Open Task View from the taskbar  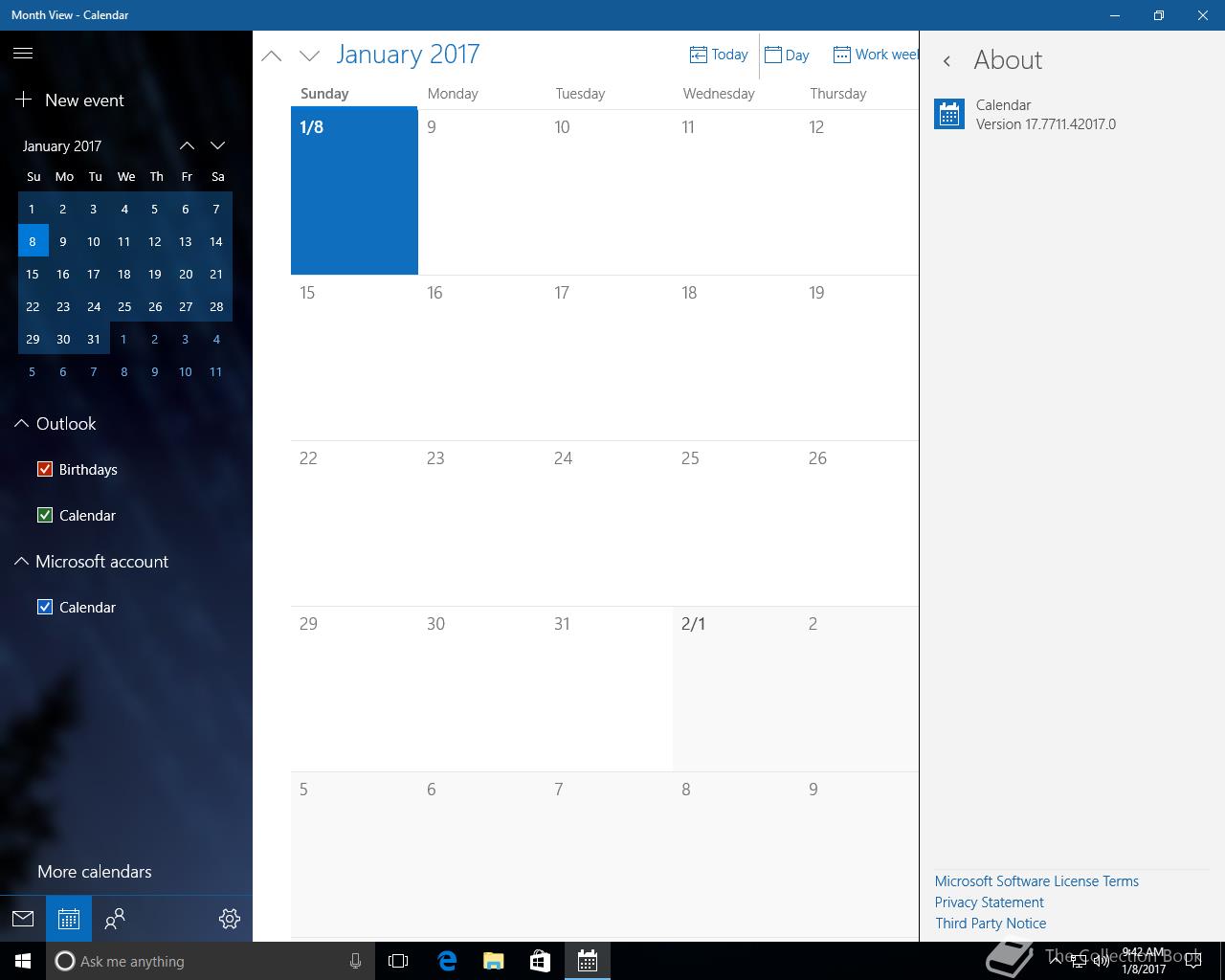(398, 961)
